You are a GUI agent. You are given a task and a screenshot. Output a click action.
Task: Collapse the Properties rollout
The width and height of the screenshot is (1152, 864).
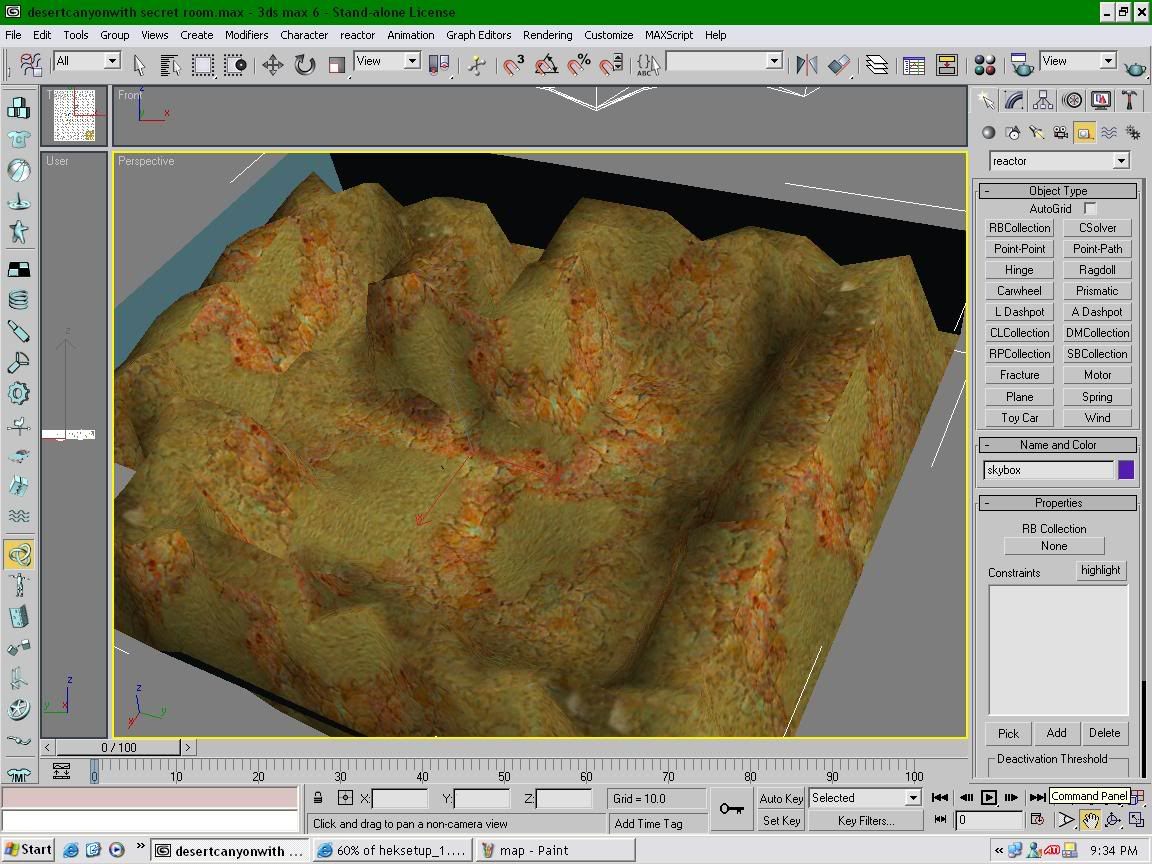click(1058, 503)
